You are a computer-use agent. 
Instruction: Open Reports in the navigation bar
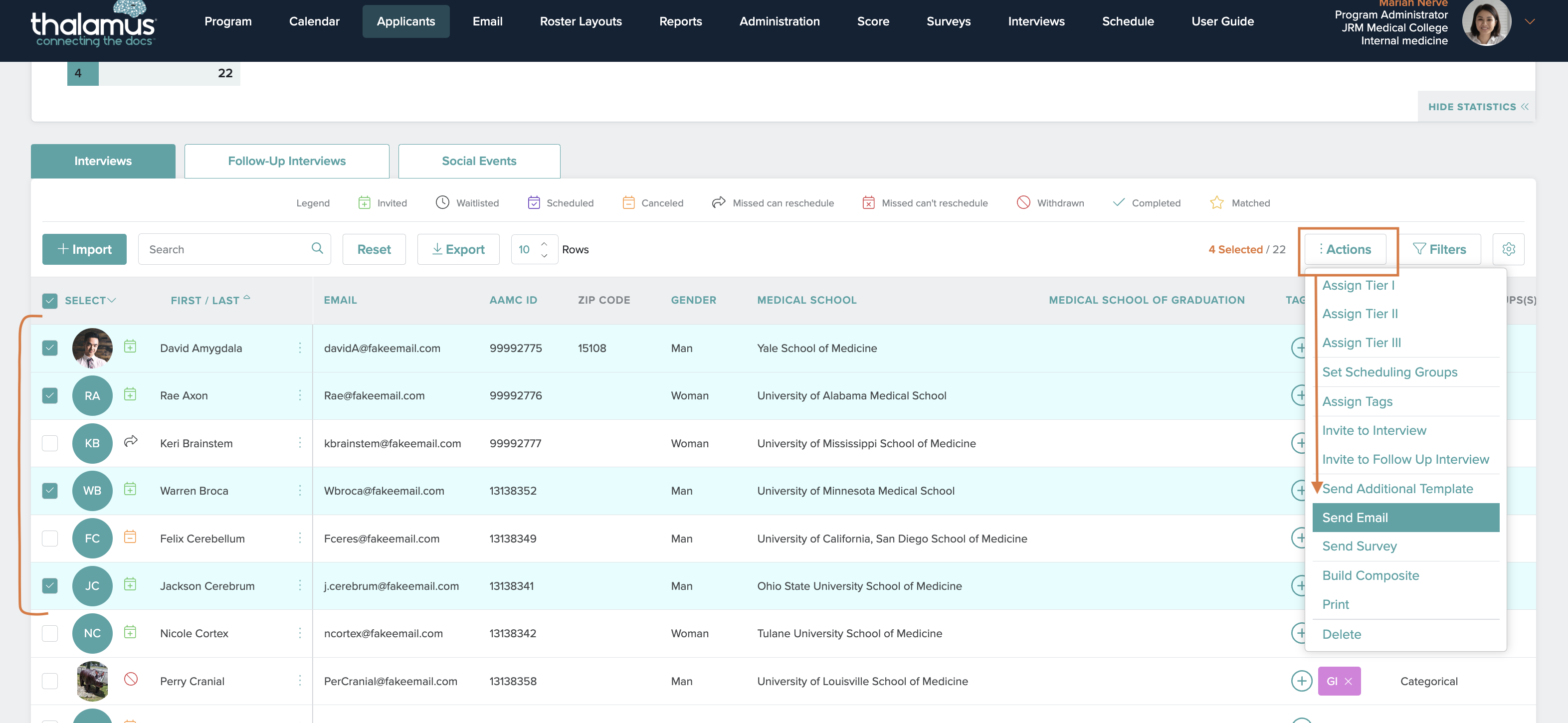point(681,21)
